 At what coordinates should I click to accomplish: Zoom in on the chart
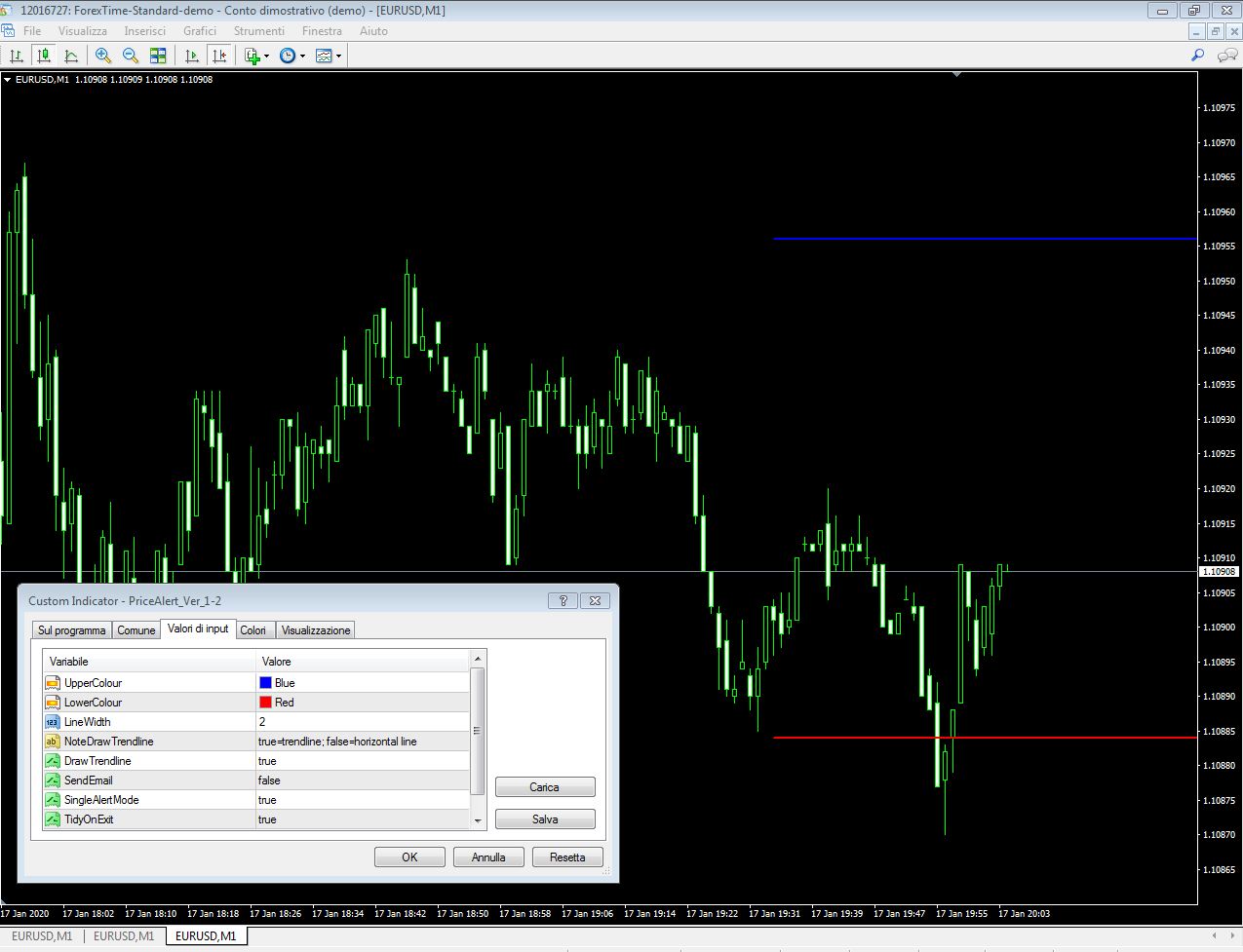click(102, 56)
